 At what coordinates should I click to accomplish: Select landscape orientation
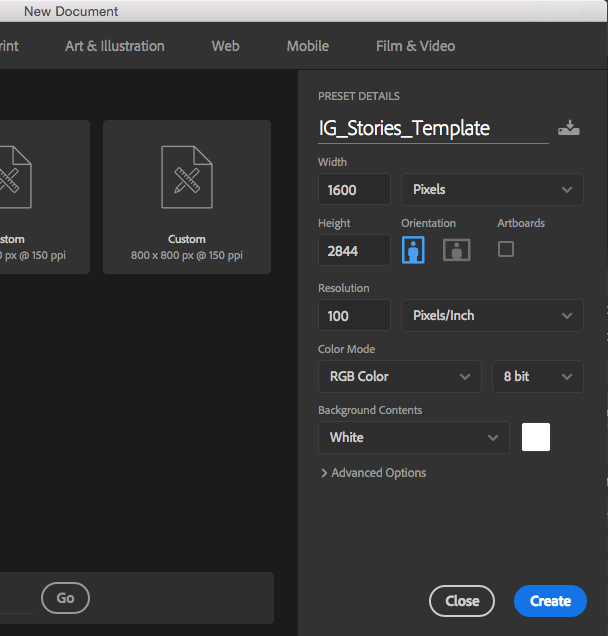[456, 249]
